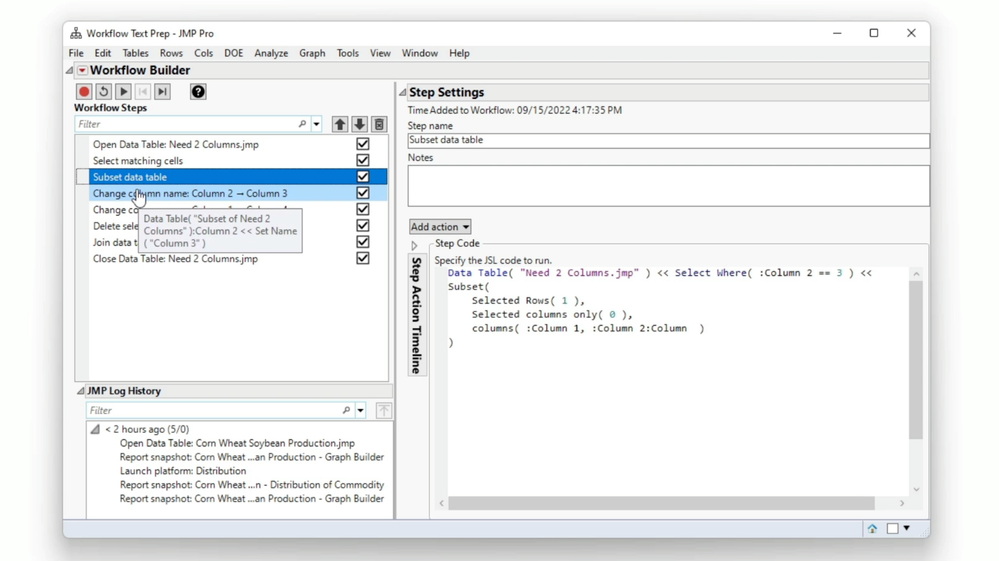The image size is (999, 561).
Task: Click the Reset workflow icon
Action: pos(104,92)
